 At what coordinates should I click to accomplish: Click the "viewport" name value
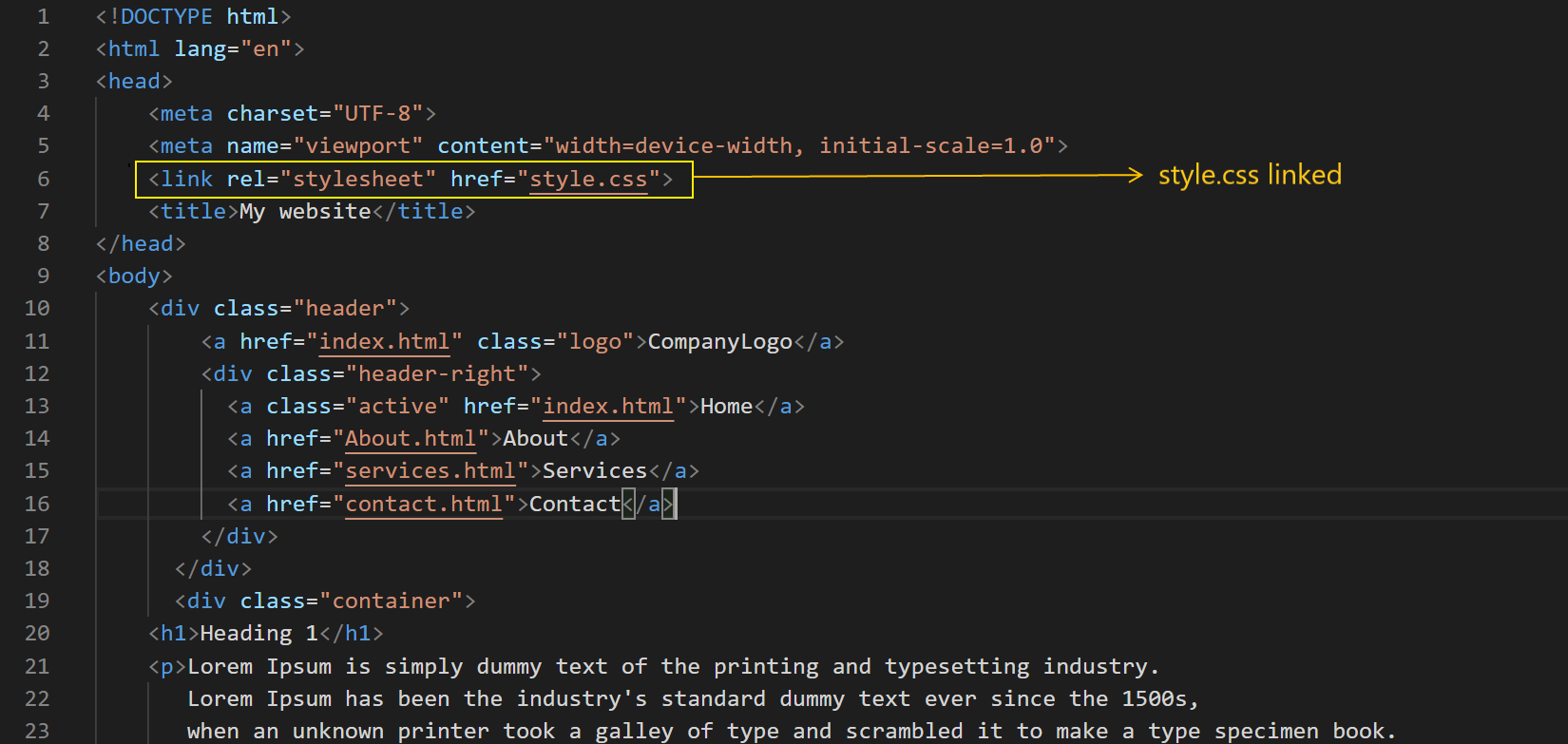tap(358, 145)
